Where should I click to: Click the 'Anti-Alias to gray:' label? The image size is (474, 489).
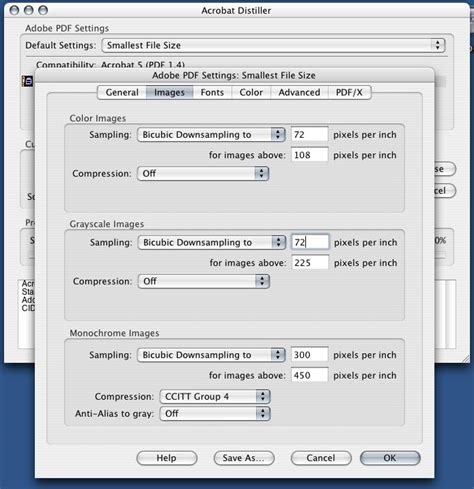coord(114,414)
